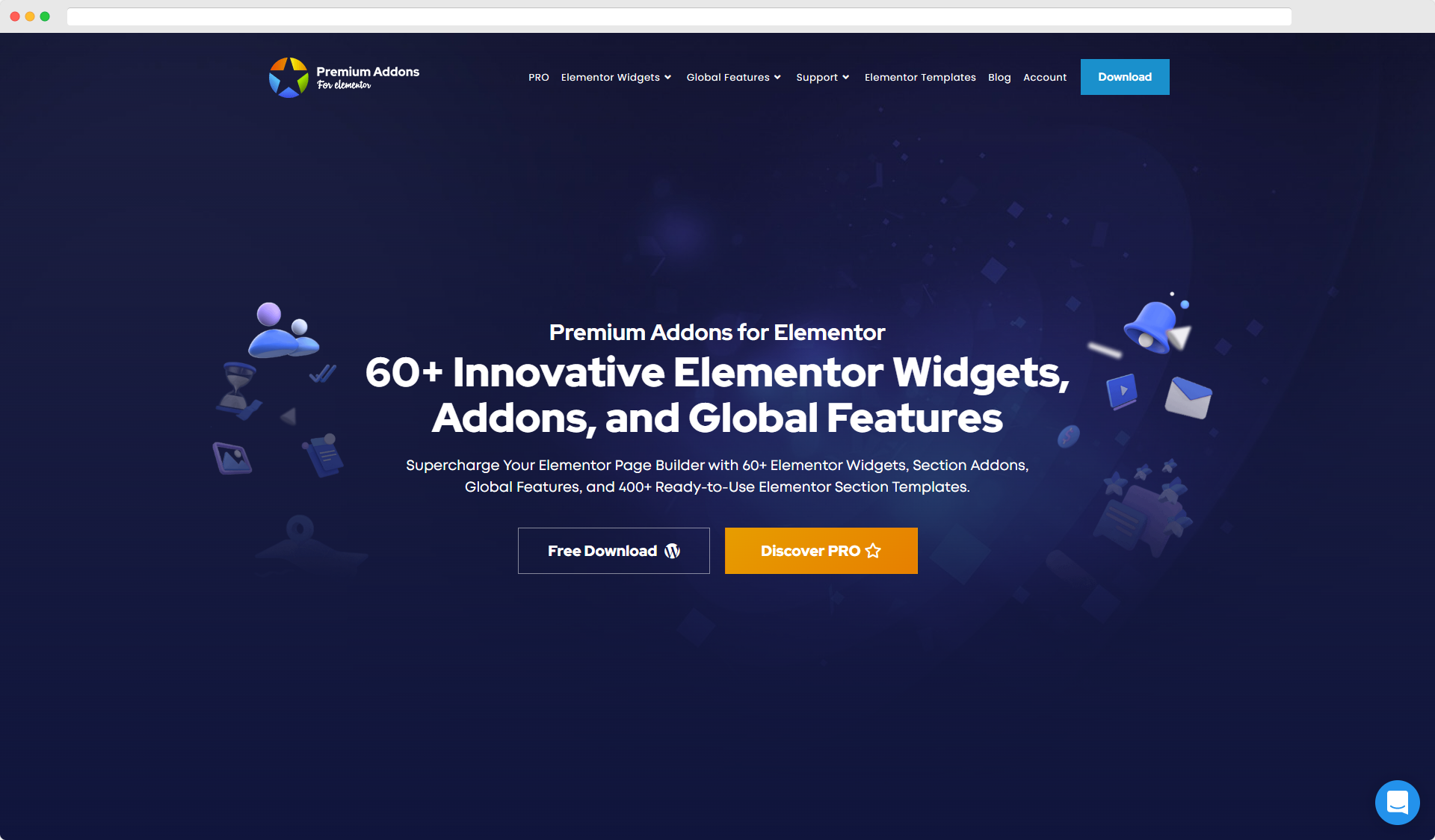Click the Account menu link
This screenshot has width=1435, height=840.
[x=1045, y=77]
